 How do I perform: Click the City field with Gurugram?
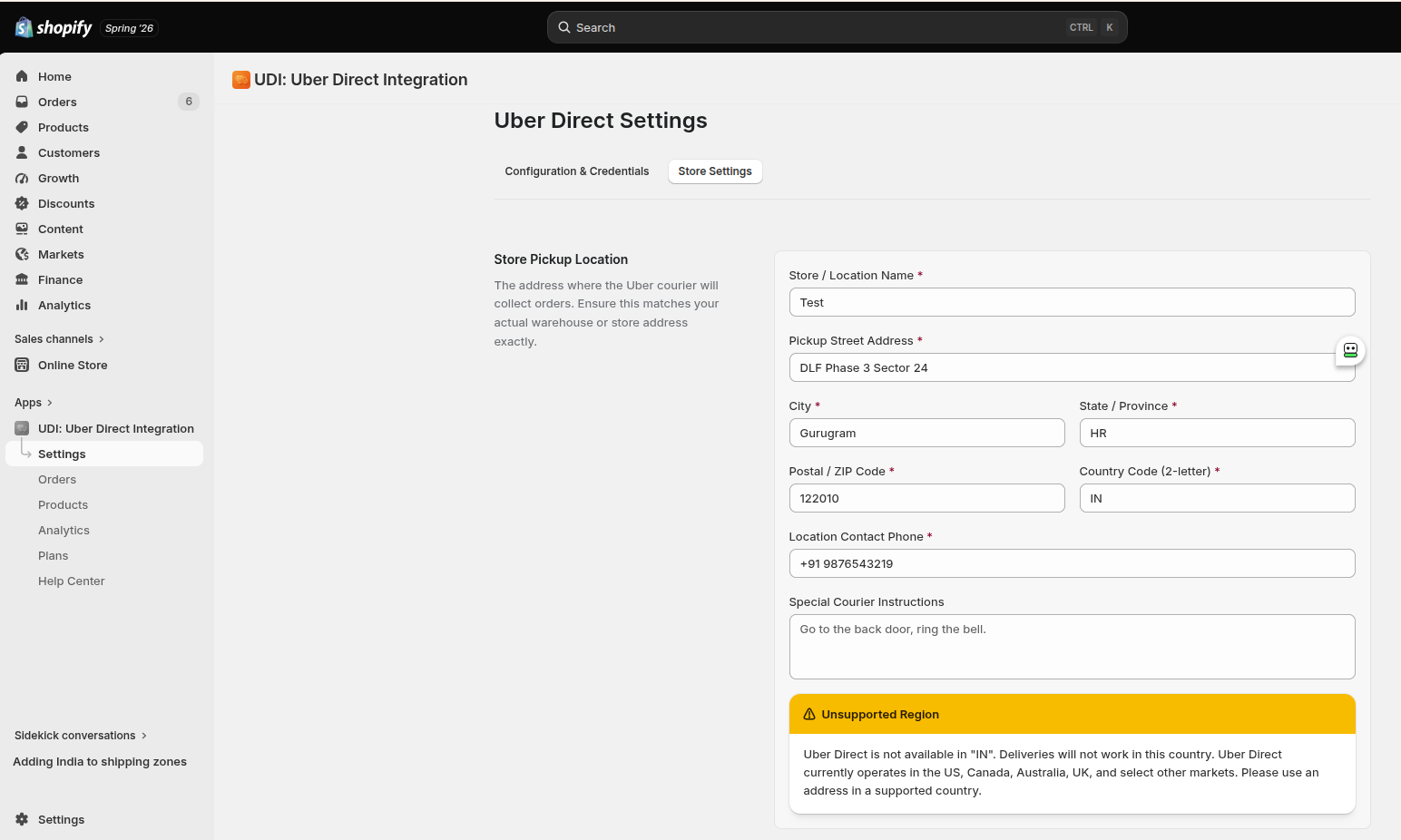926,433
